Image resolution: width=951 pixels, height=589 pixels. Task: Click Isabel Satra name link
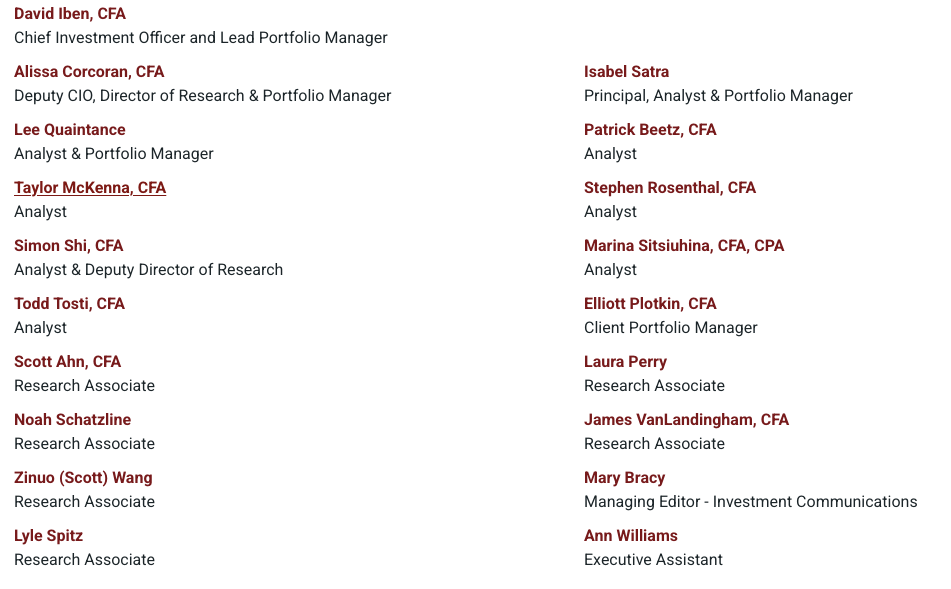coord(627,72)
